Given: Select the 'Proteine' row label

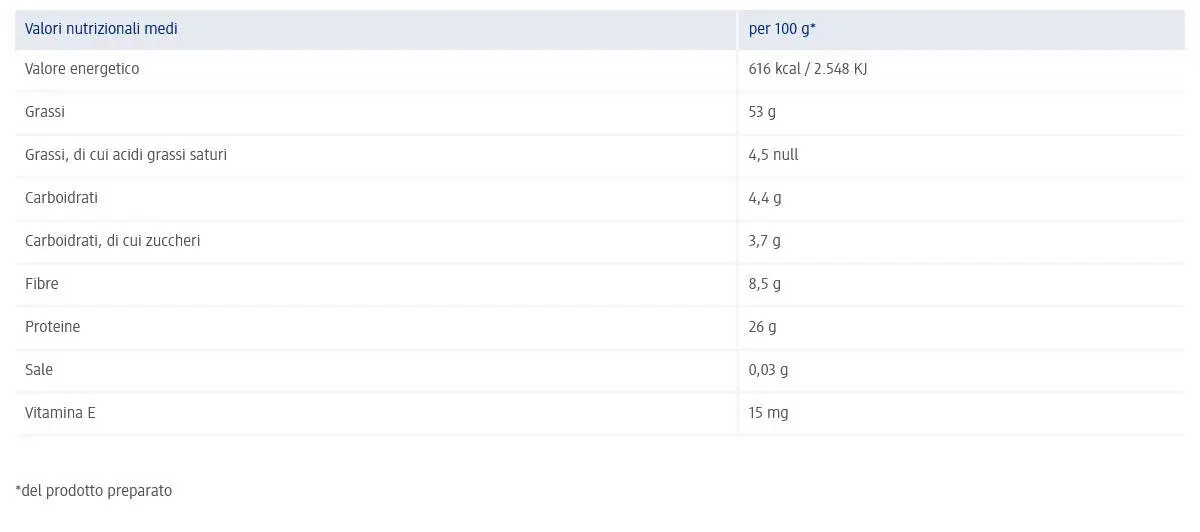Looking at the screenshot, I should click(52, 327).
